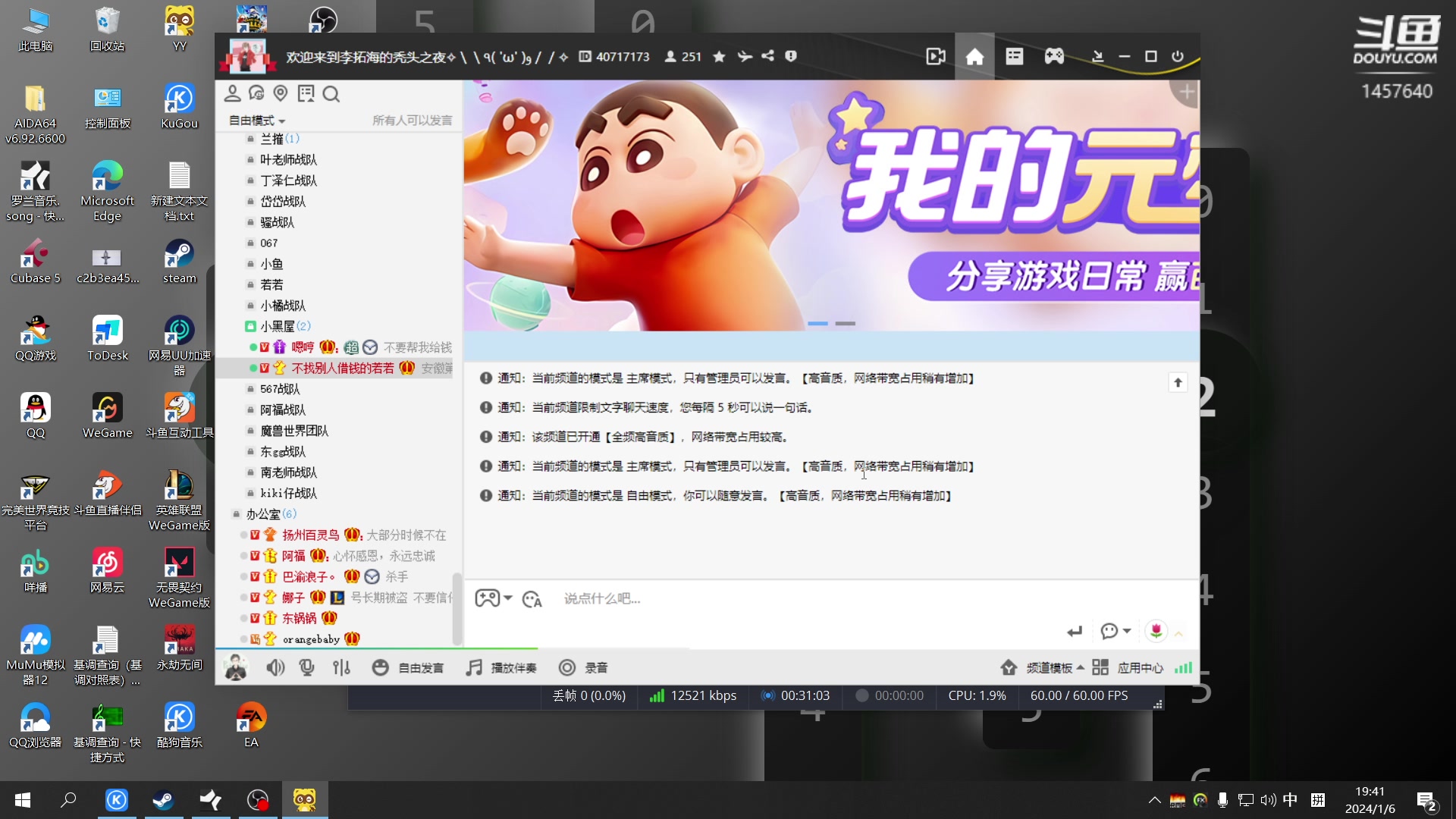
Task: Open the mini video player icon in title bar
Action: pos(935,56)
